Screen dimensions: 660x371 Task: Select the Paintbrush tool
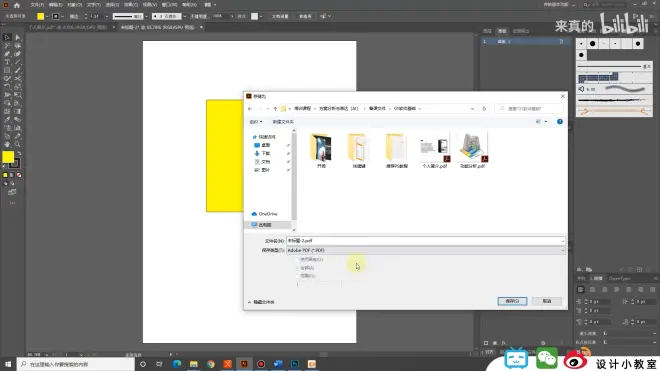18,70
